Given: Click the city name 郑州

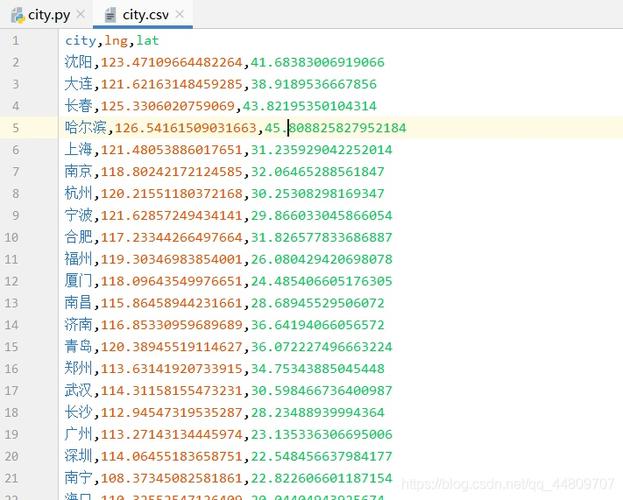Looking at the screenshot, I should pos(79,368).
